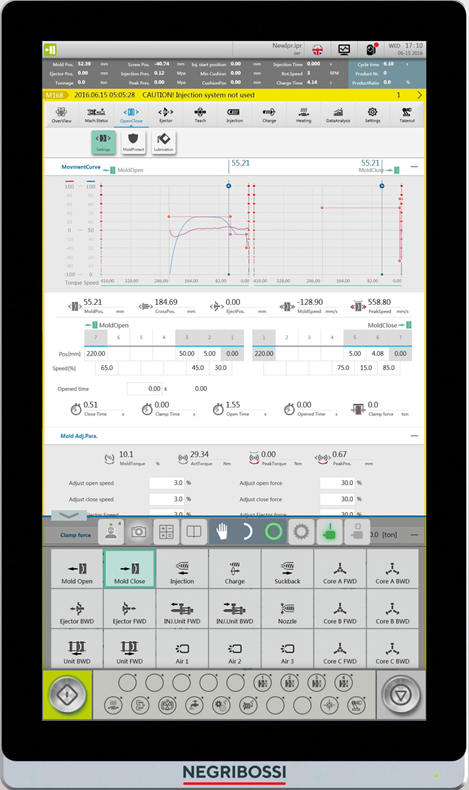This screenshot has height=790, width=469.
Task: Click the green start button at bottom-left
Action: point(67,695)
